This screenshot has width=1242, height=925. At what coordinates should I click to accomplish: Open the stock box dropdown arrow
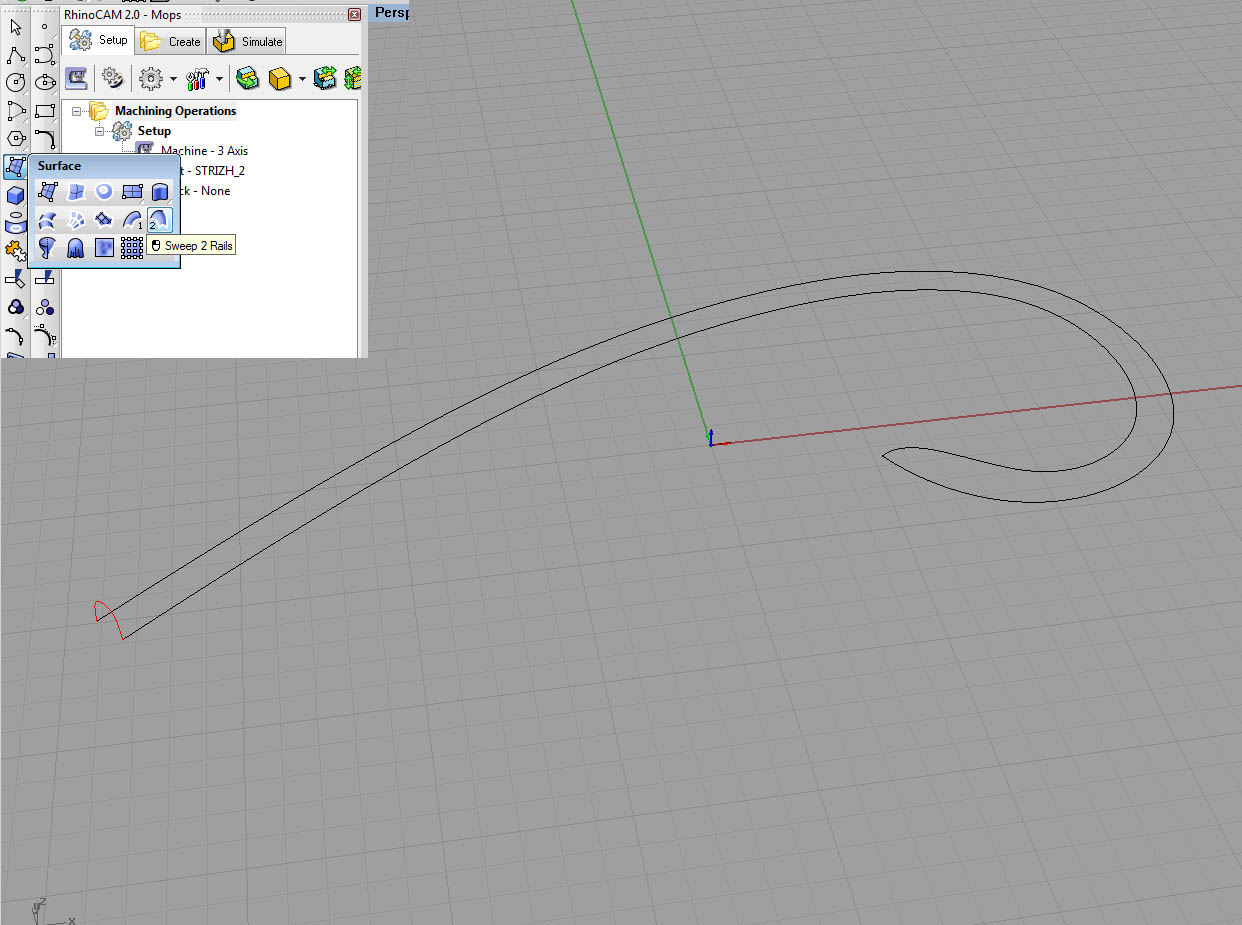click(x=301, y=78)
